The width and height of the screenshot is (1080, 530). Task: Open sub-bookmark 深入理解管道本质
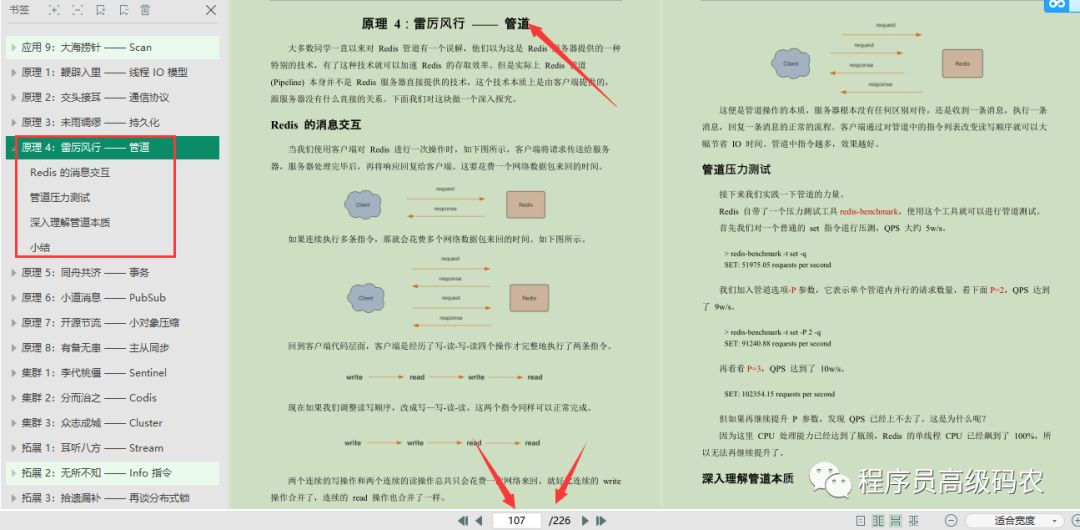(x=70, y=223)
